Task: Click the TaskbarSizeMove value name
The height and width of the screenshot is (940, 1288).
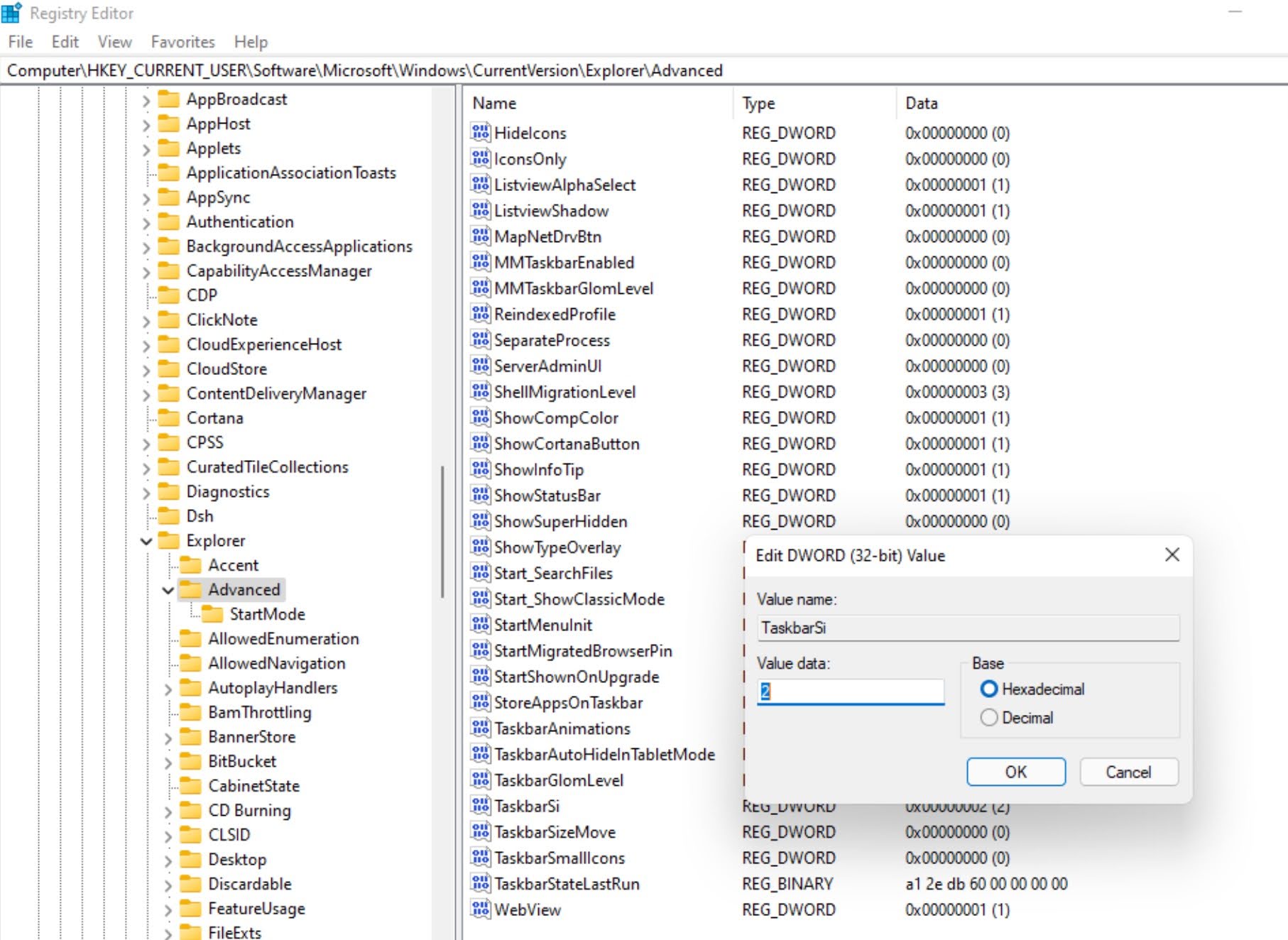Action: [555, 832]
